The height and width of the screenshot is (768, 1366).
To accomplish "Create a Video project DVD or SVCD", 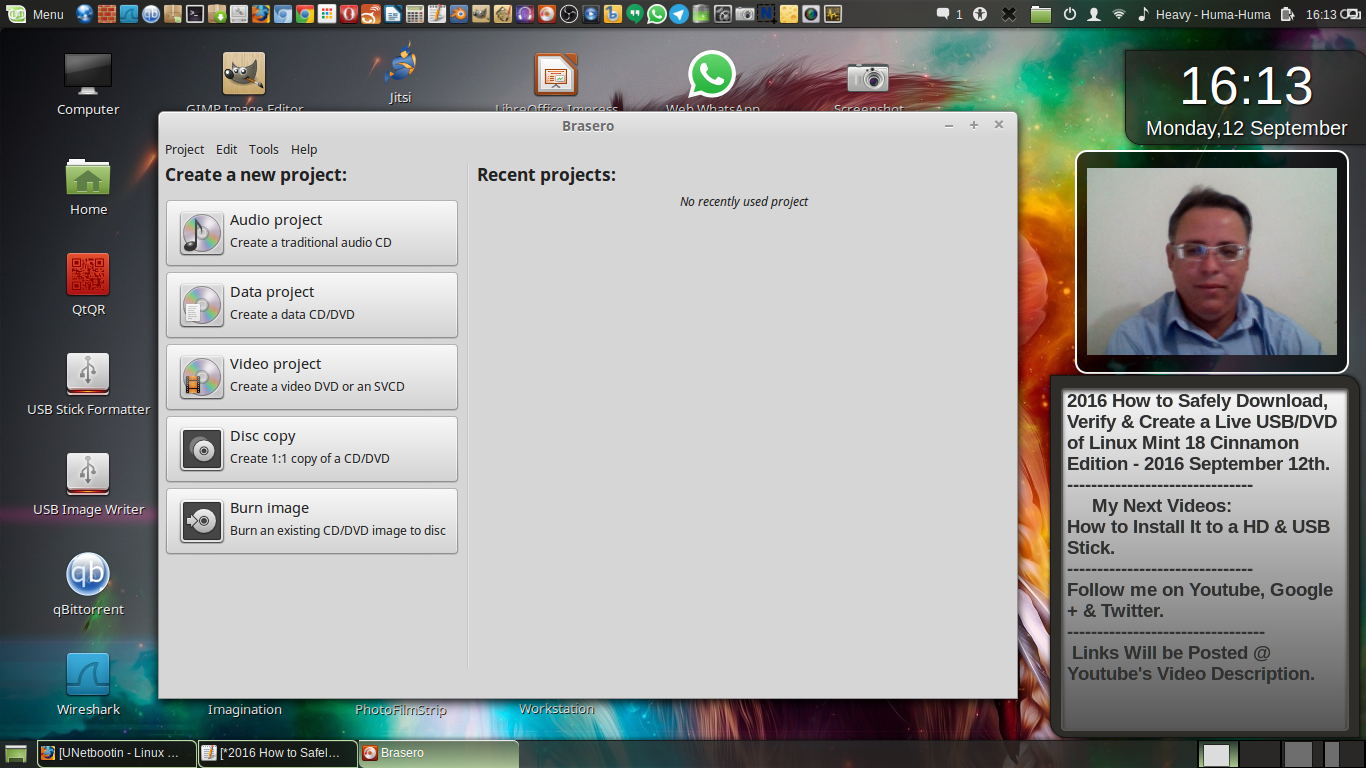I will click(311, 377).
